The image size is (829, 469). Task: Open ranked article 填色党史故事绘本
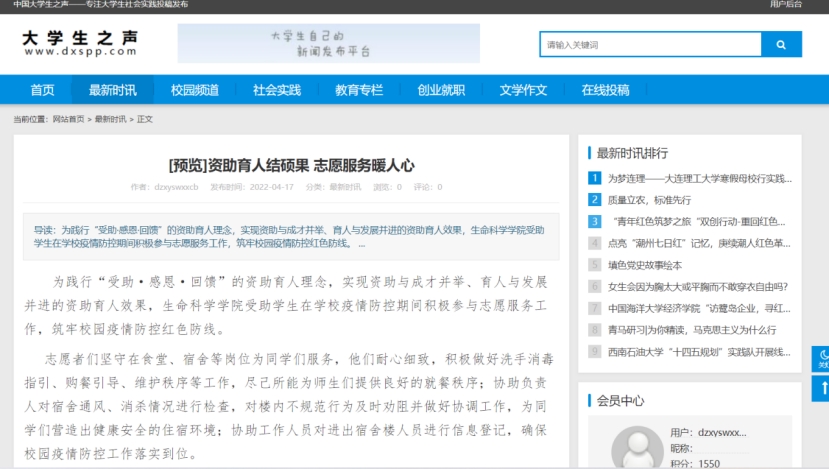pos(644,265)
